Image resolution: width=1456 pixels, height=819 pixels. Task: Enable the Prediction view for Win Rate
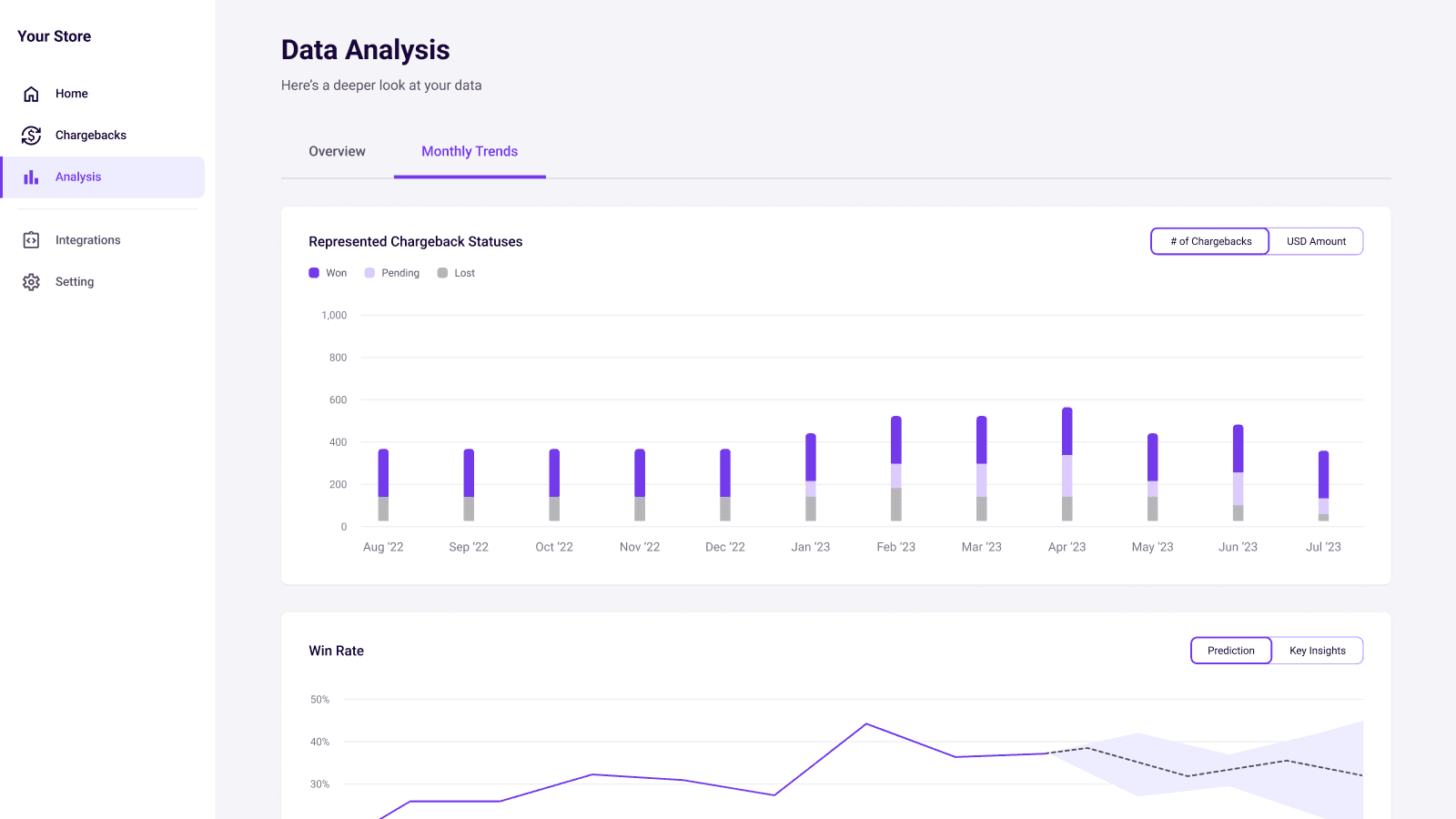[x=1230, y=651]
